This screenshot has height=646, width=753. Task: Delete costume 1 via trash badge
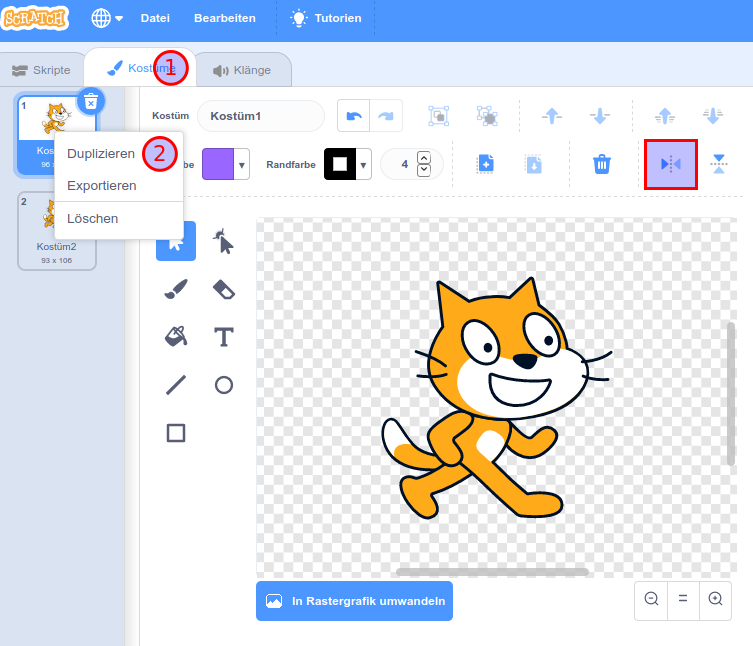pyautogui.click(x=91, y=101)
